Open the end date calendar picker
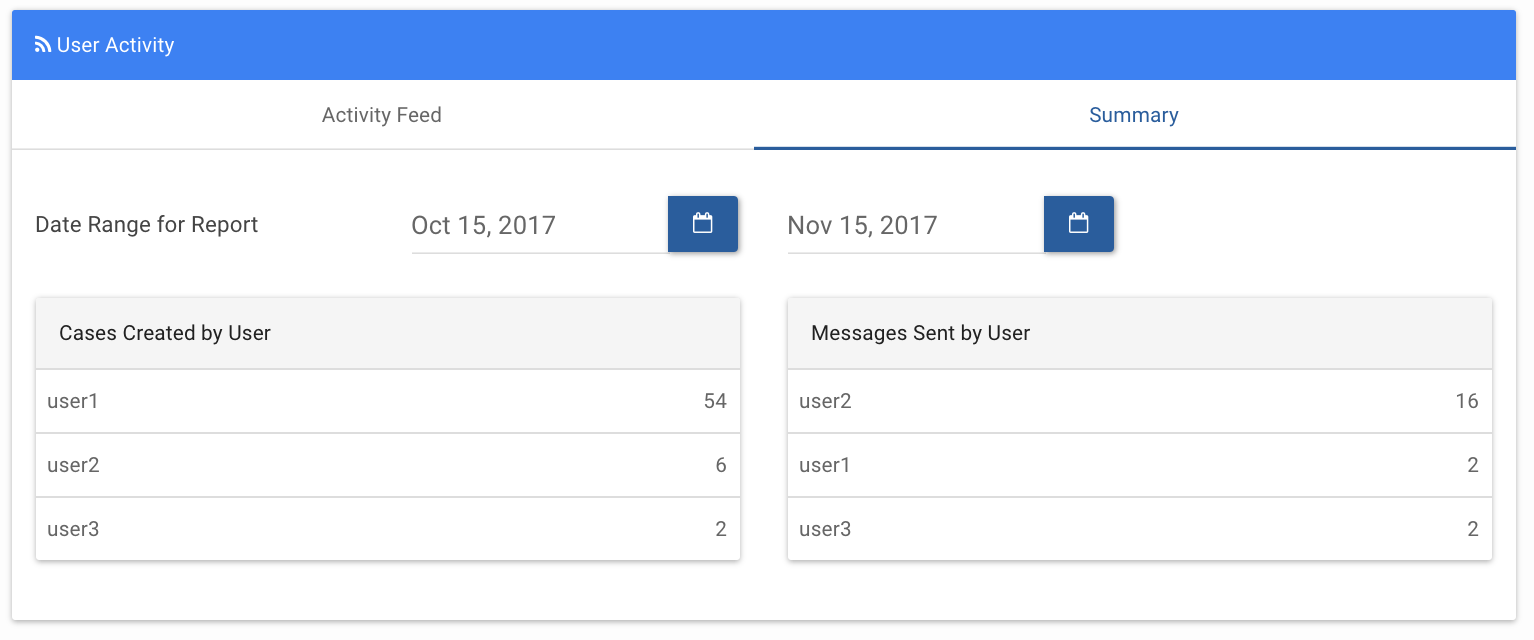 click(x=1078, y=224)
